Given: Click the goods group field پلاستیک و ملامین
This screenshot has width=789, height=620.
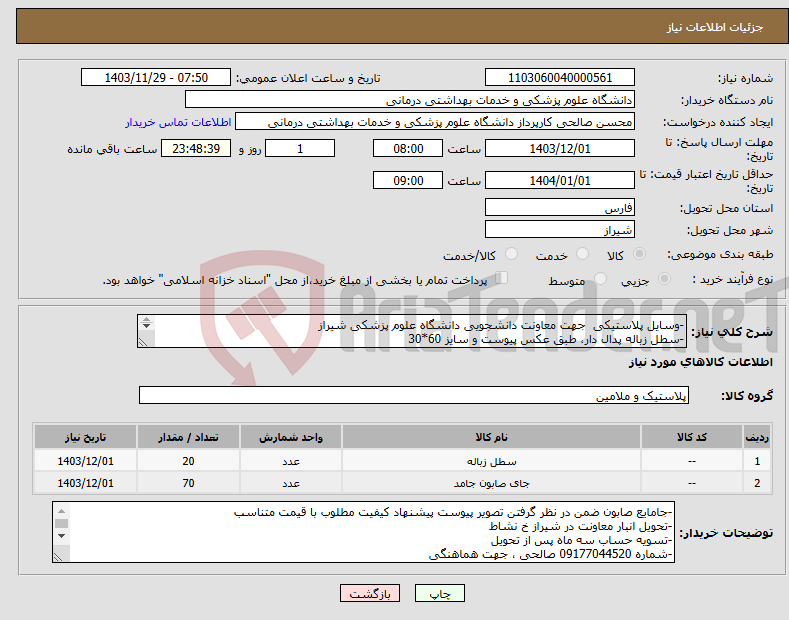Looking at the screenshot, I should [x=414, y=396].
